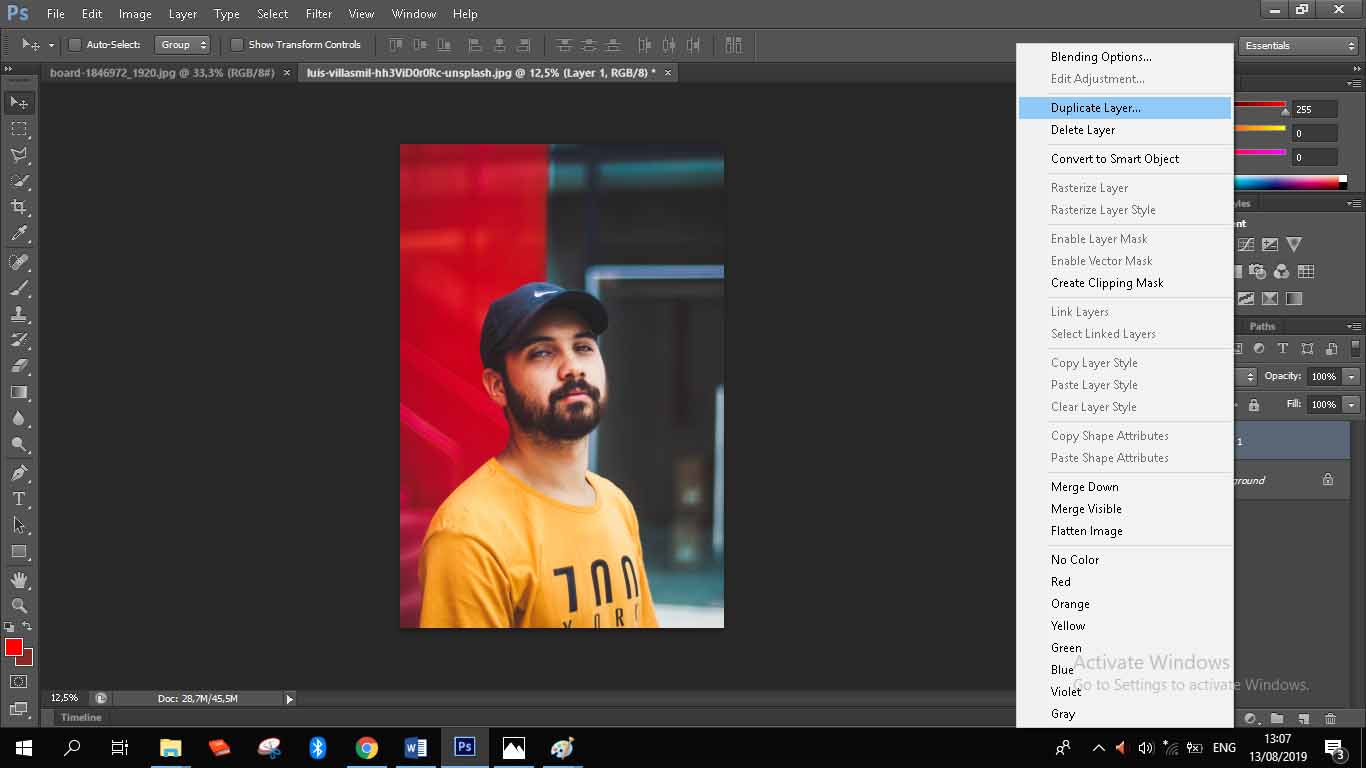Screen dimensions: 1366x768
Task: Click Merge Down in context menu
Action: pos(1084,487)
